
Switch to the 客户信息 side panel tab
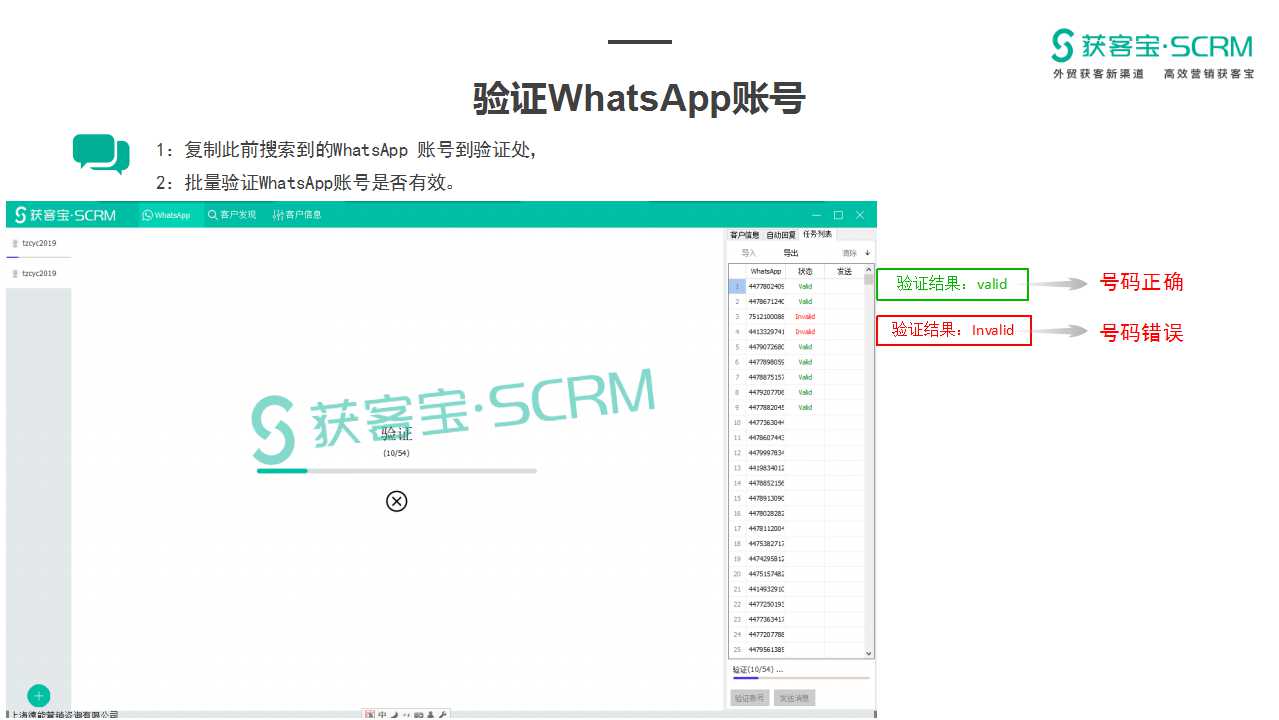(745, 235)
